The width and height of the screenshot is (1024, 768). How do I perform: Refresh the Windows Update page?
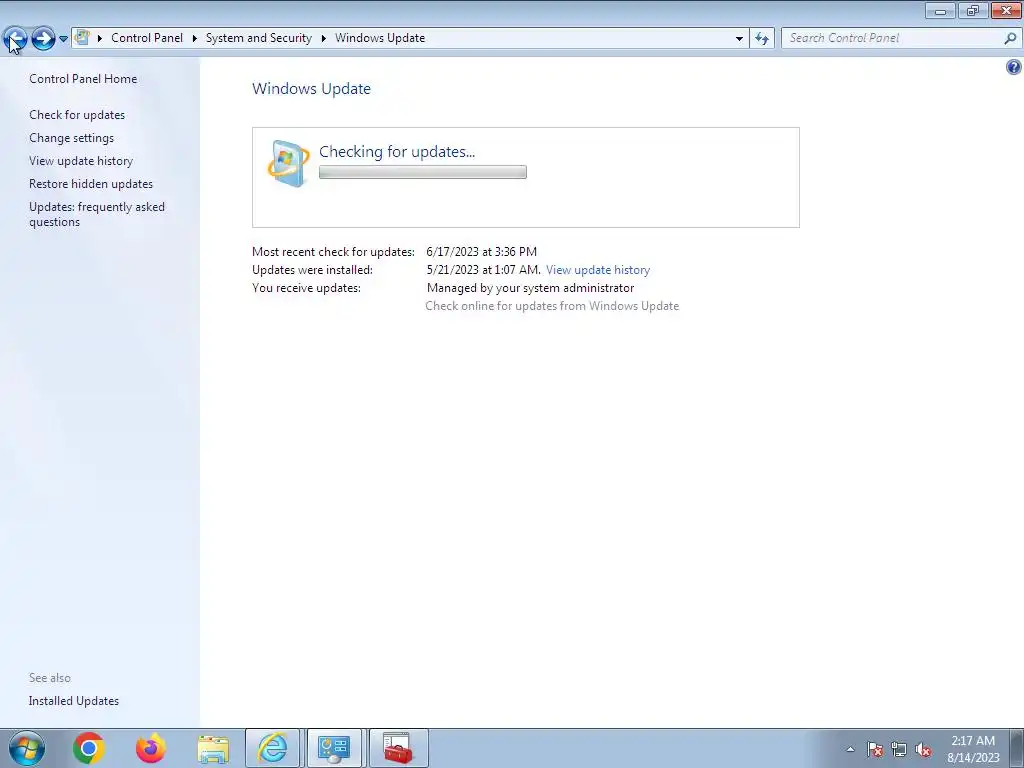click(761, 39)
